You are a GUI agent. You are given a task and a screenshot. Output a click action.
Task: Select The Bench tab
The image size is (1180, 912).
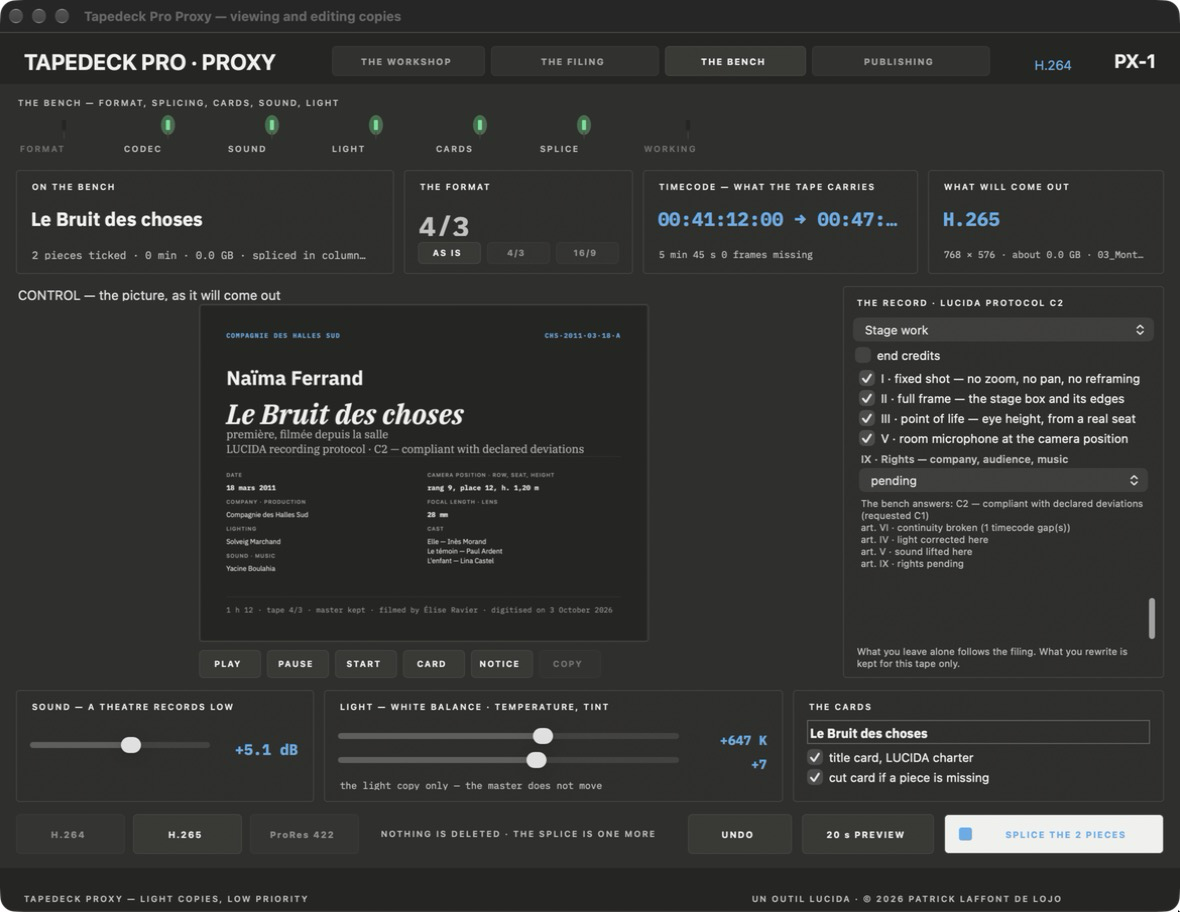tap(734, 62)
